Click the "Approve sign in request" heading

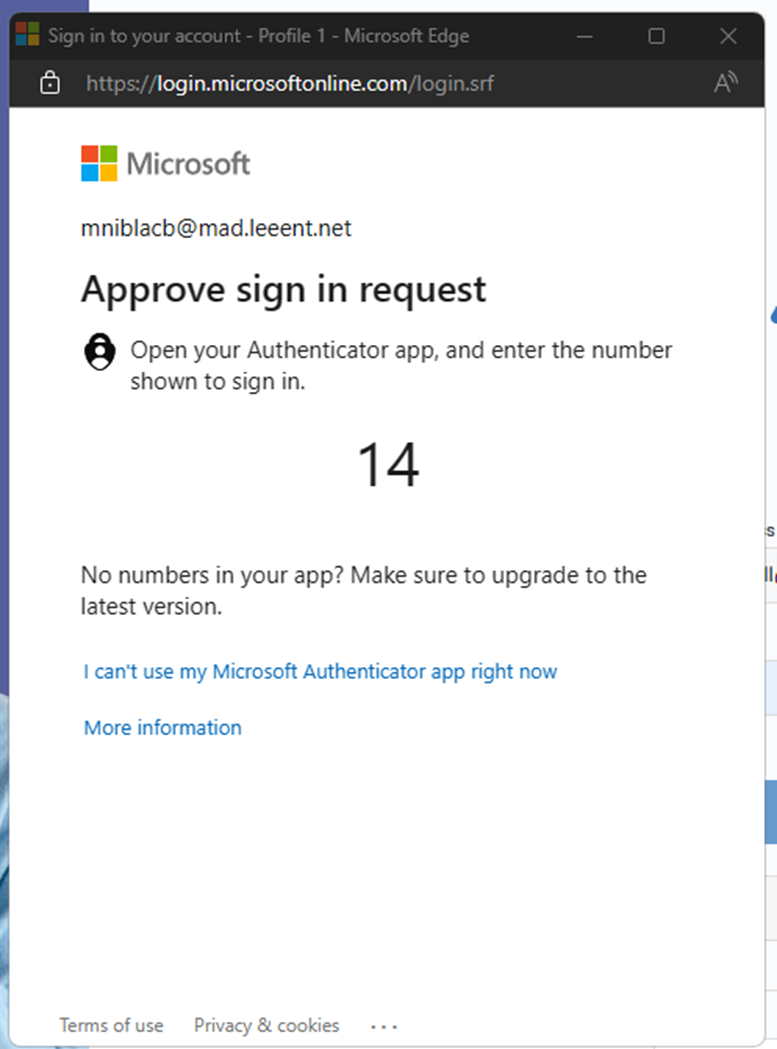click(283, 289)
